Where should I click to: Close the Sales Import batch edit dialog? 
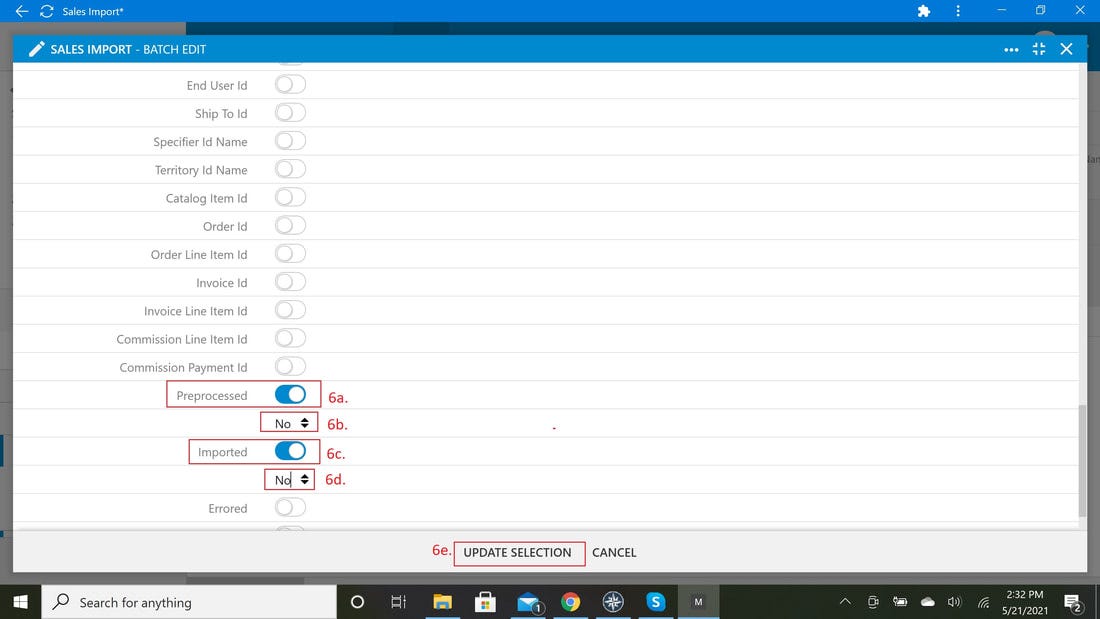1066,49
